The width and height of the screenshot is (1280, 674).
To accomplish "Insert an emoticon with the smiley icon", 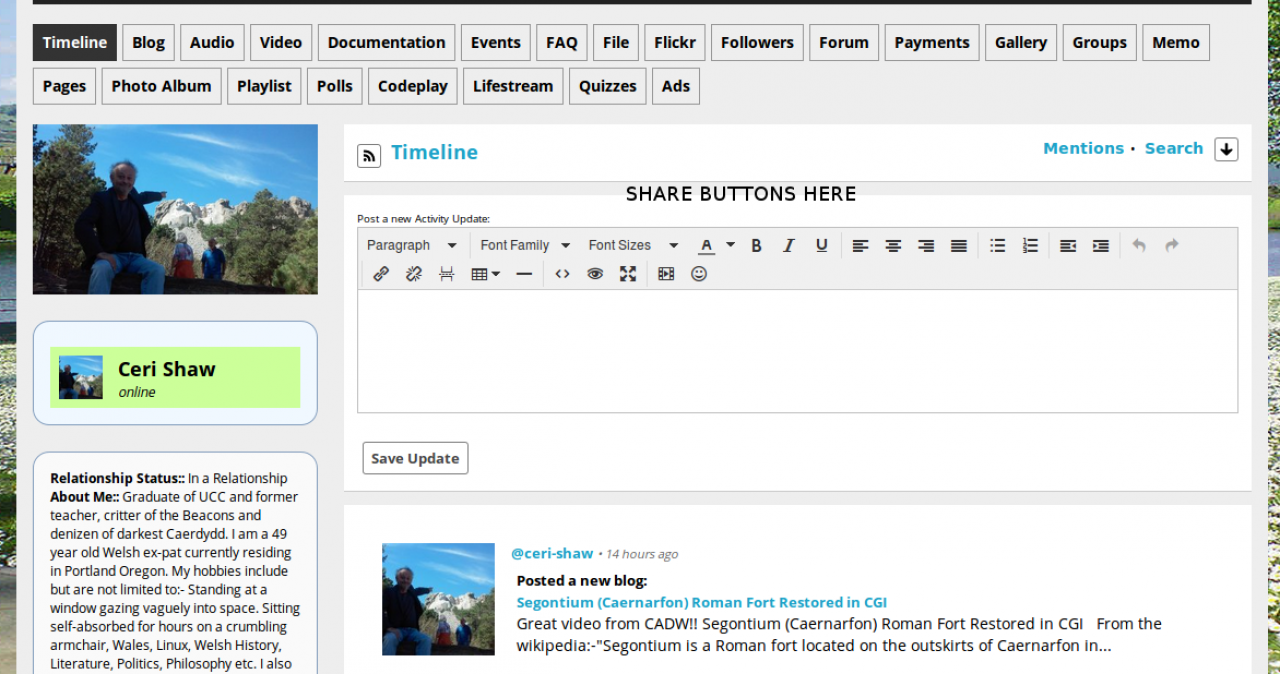I will click(699, 274).
